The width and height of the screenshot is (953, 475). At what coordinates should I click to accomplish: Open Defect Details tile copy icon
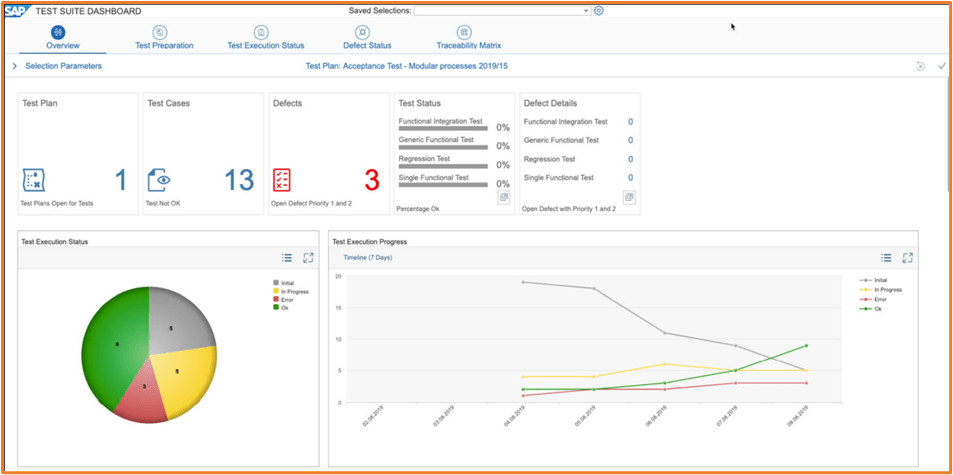pyautogui.click(x=629, y=198)
